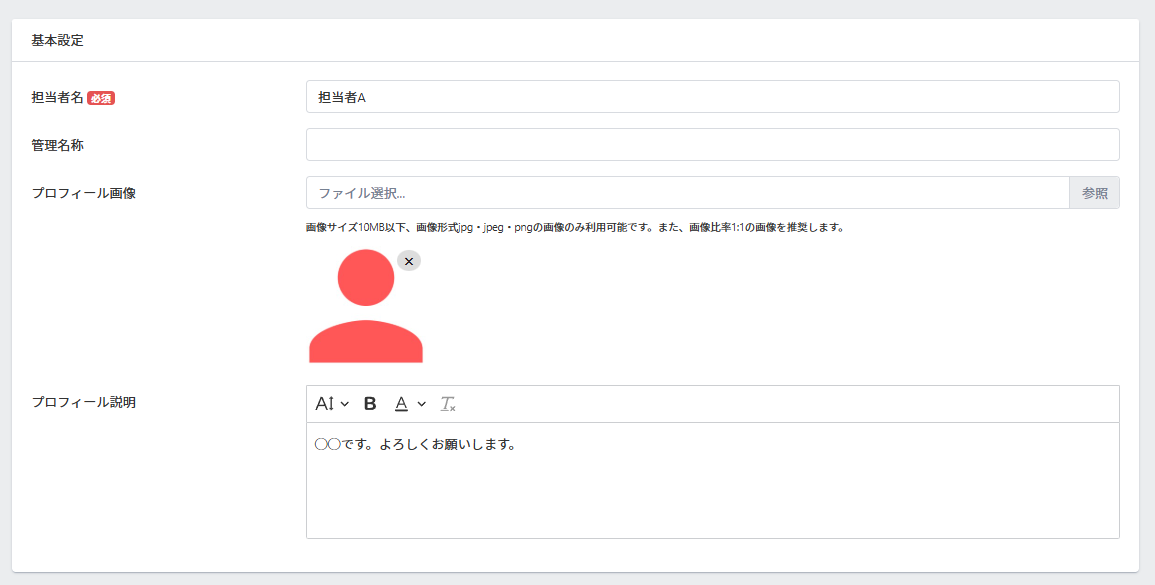Toggle bold formatting in profile editor
The image size is (1155, 585).
click(x=370, y=404)
